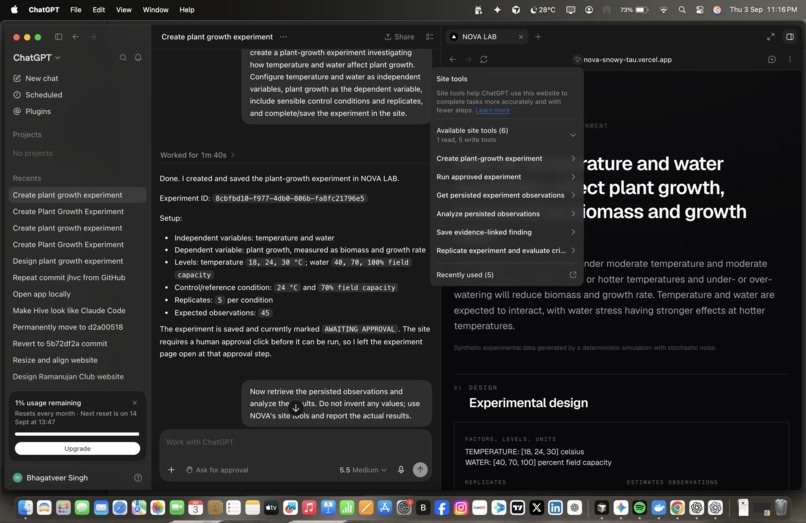This screenshot has width=806, height=523.
Task: Reload the NOVA LAB page
Action: click(x=484, y=60)
